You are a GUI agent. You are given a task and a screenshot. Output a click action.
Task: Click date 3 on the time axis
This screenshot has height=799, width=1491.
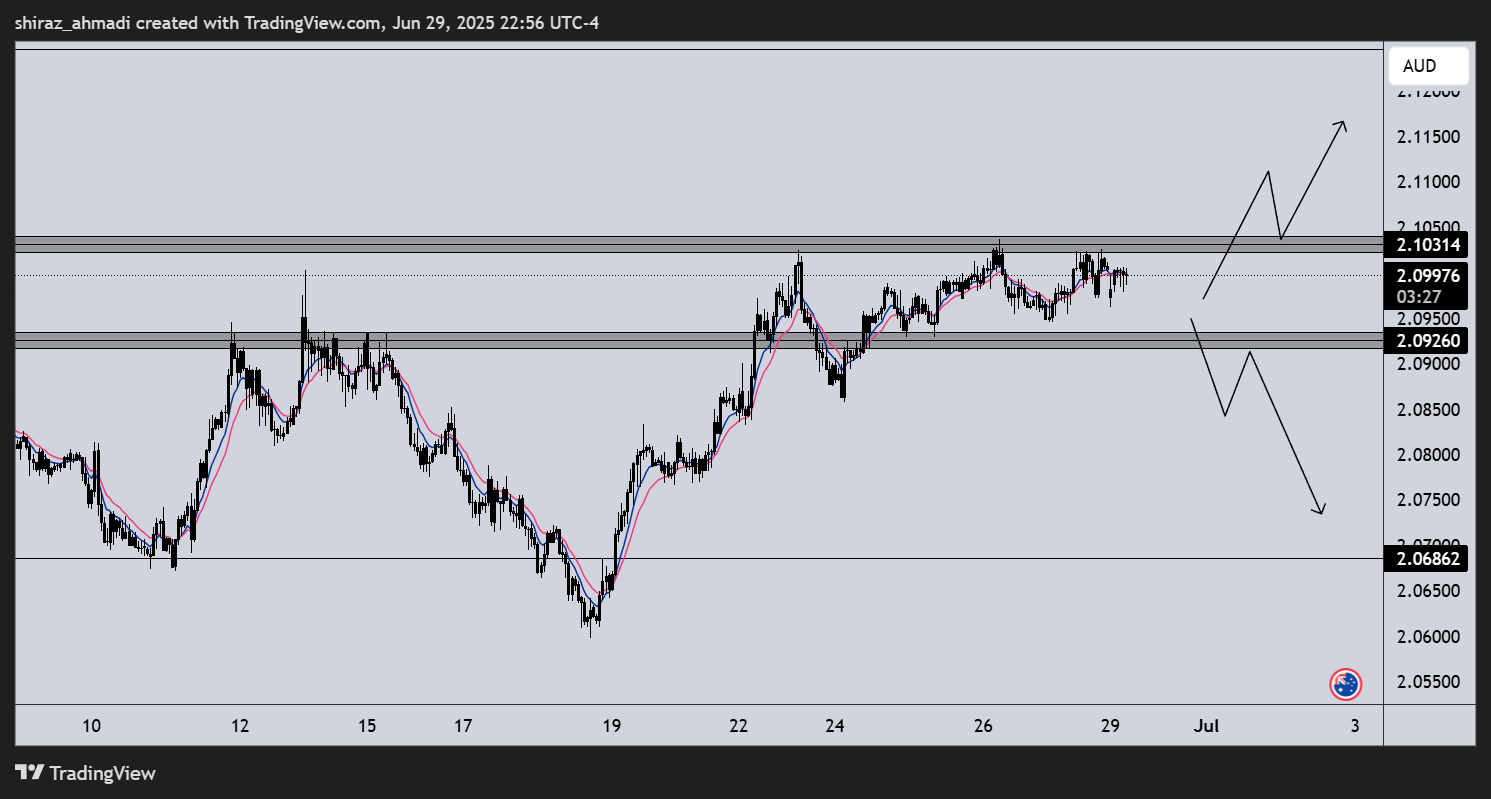1354,725
